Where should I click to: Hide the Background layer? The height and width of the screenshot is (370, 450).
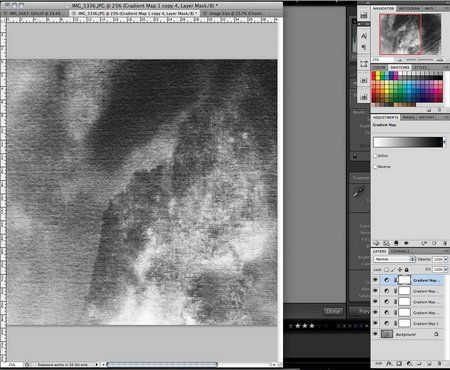click(376, 334)
